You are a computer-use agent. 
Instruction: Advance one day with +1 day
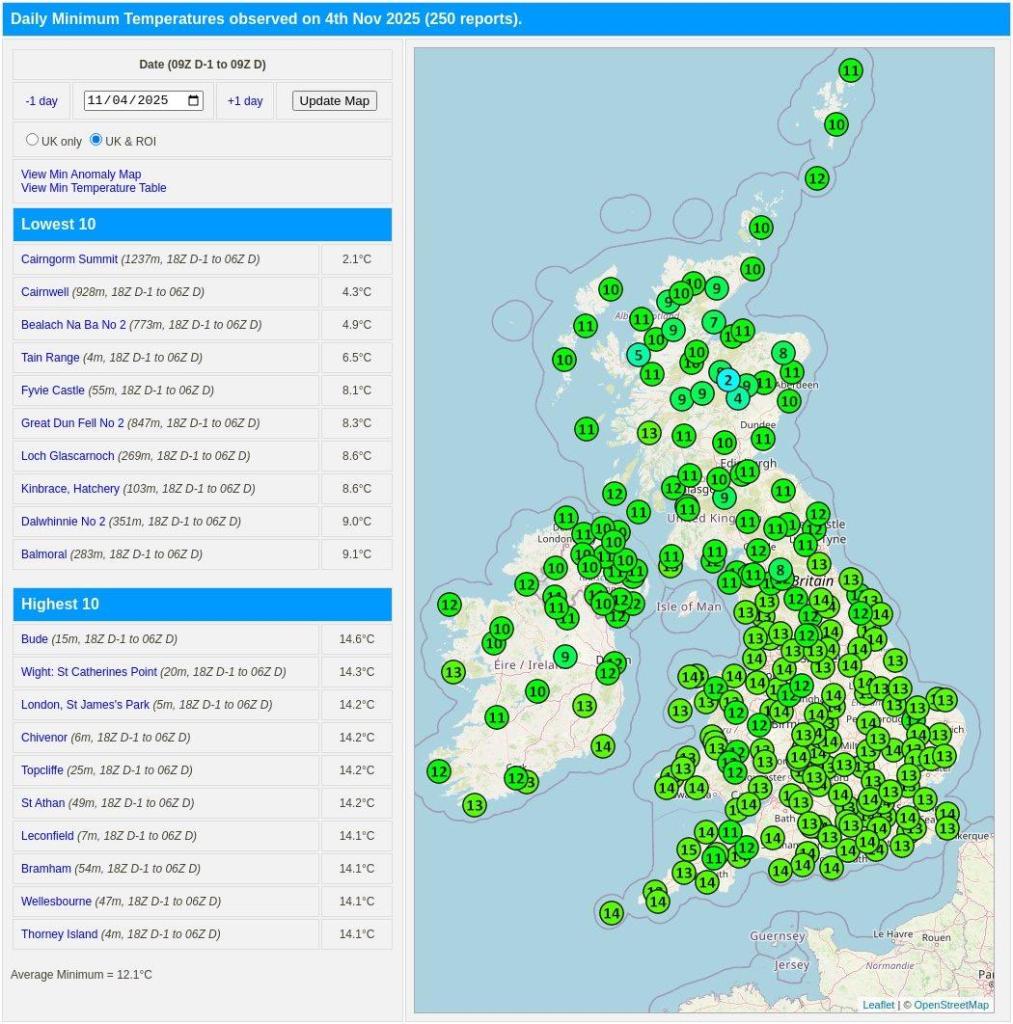click(245, 101)
